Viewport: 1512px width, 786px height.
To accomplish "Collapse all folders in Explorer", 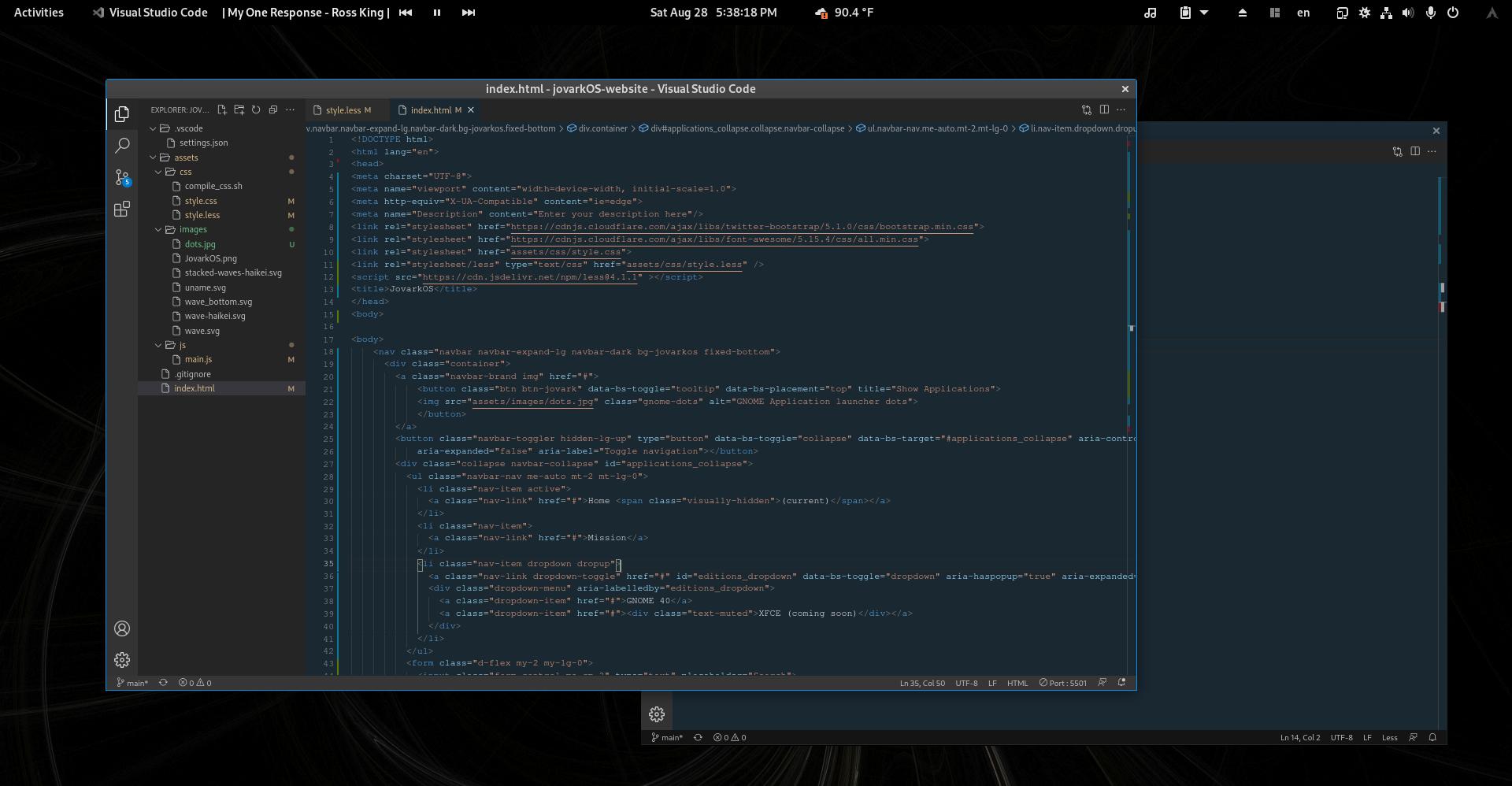I will pos(273,110).
